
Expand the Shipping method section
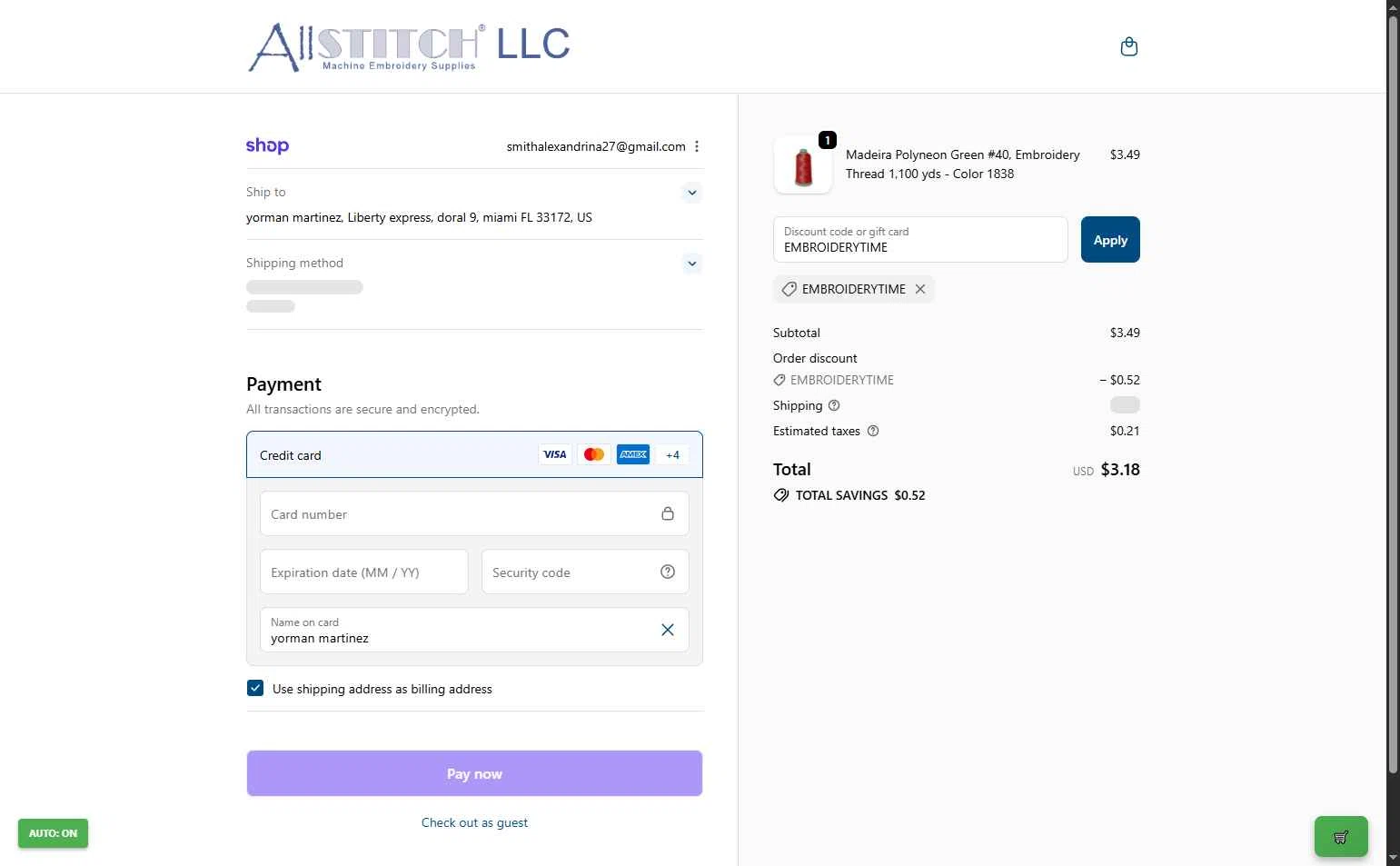(x=692, y=264)
